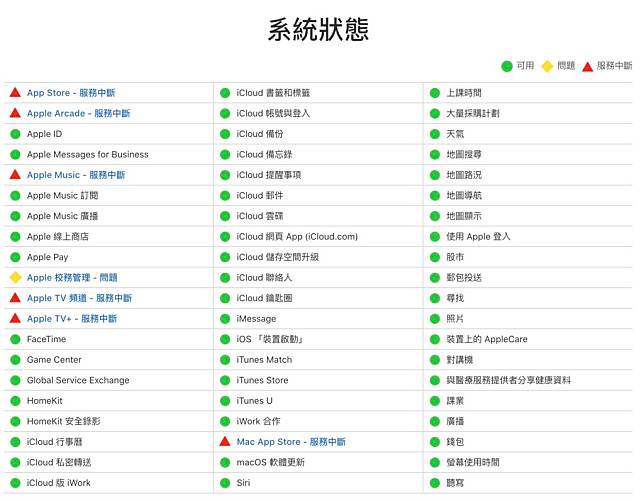The image size is (644, 501).
Task: Click green status dot beside iMessage
Action: pos(225,319)
